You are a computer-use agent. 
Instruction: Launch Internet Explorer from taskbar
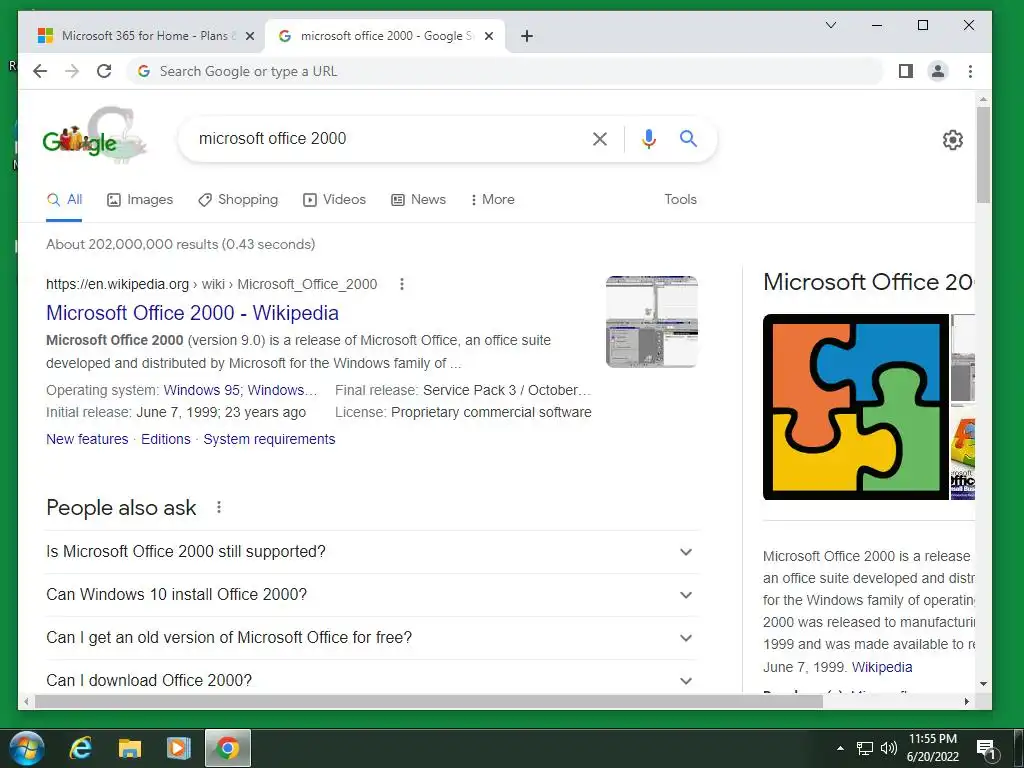(80, 748)
